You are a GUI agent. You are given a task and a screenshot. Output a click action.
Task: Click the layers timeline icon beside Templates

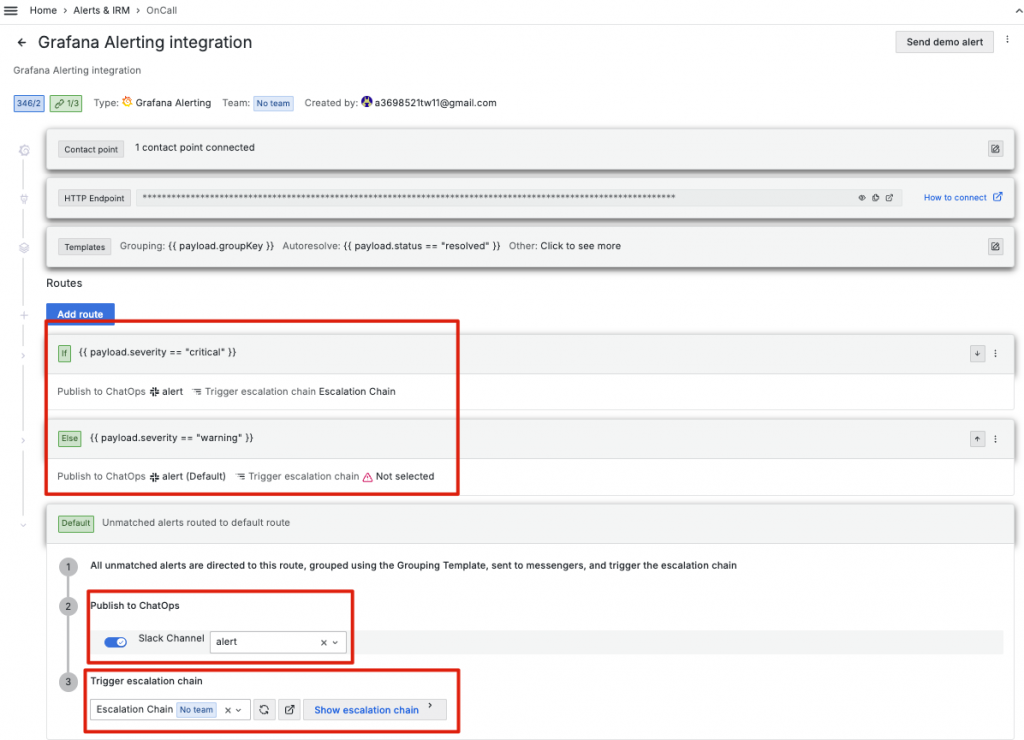(x=24, y=248)
